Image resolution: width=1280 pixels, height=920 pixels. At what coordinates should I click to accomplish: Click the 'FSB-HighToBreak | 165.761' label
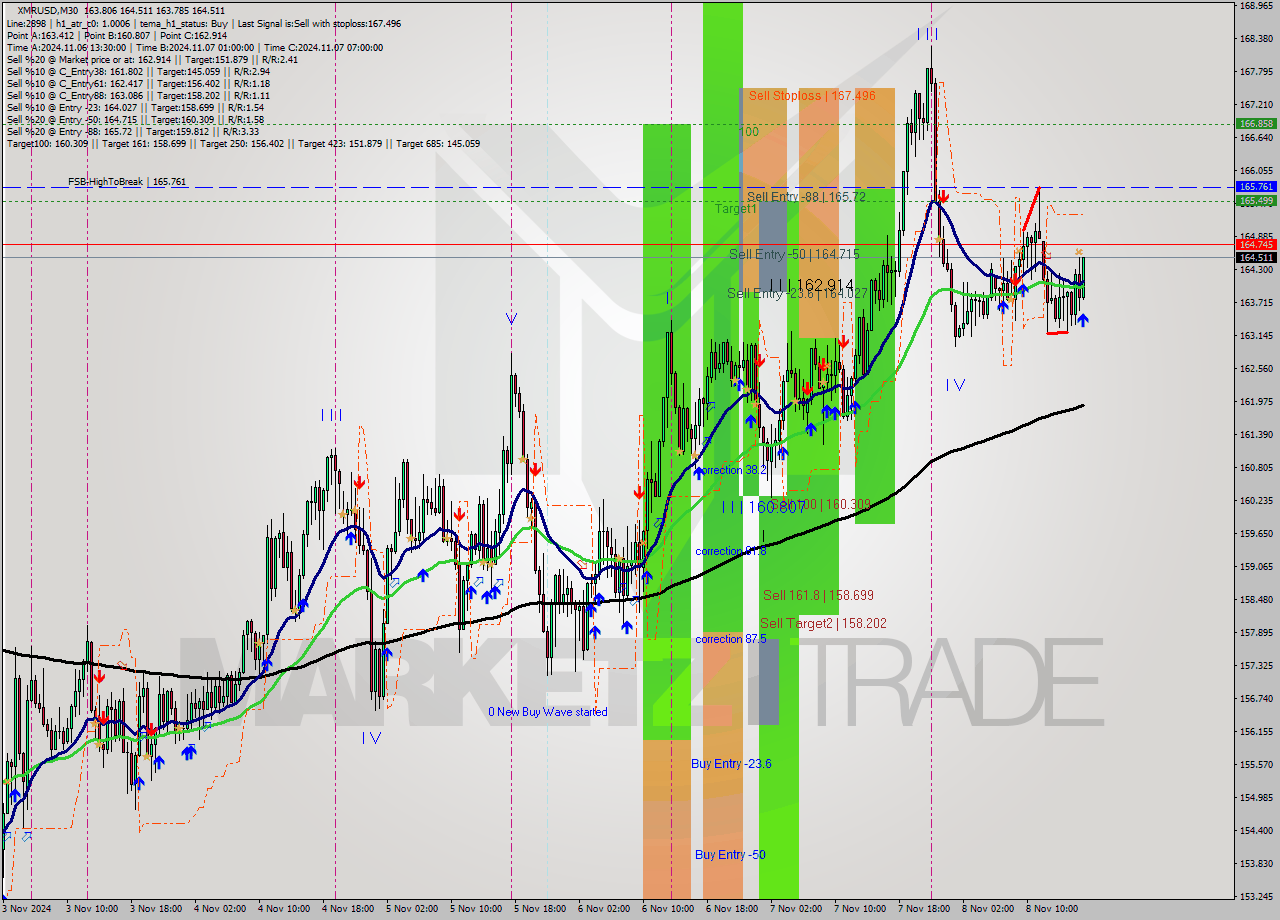[x=127, y=182]
